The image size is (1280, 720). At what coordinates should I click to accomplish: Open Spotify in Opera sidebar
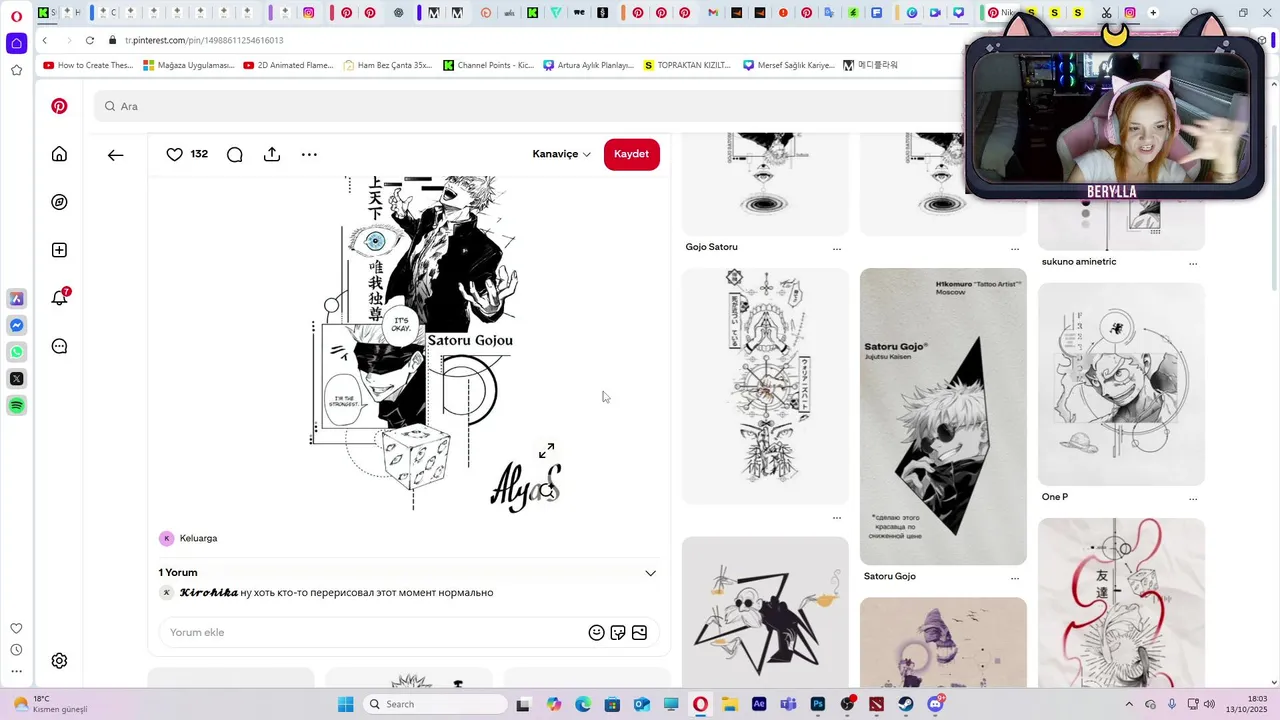[16, 406]
